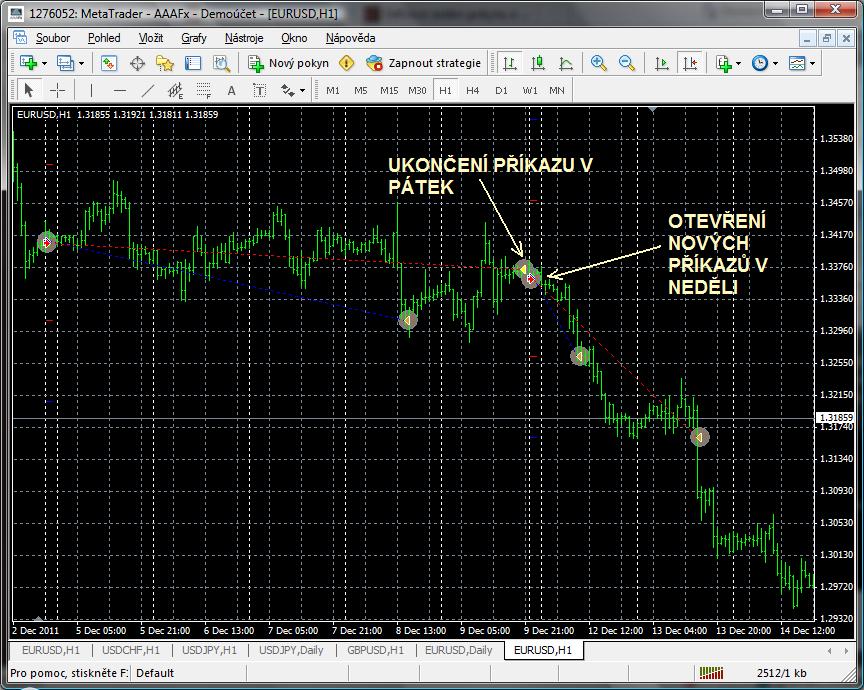Open the Navigator folder-star icon
Viewport: 864px width, 690px height.
tap(165, 63)
